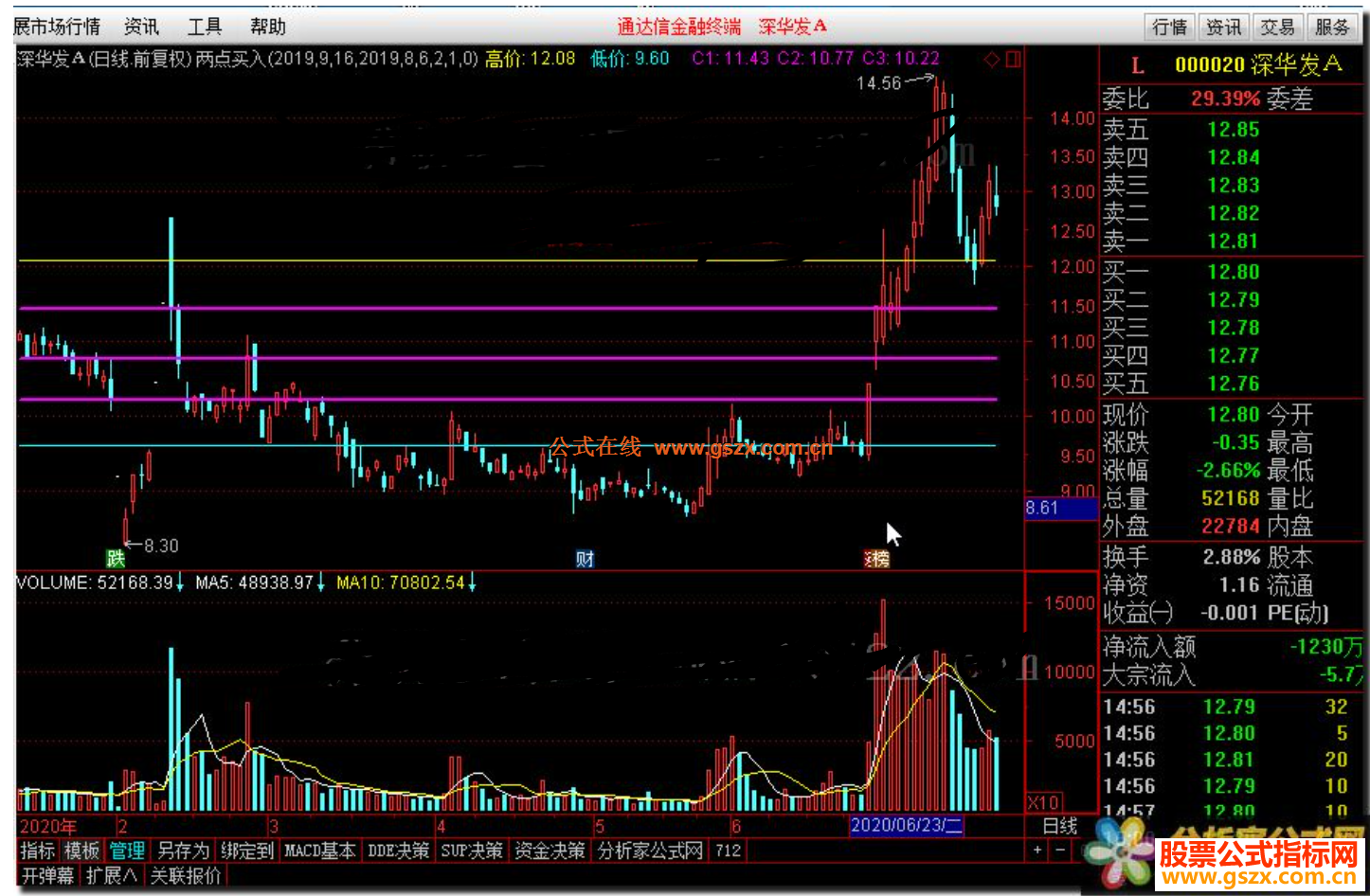Open the 帮助 menu
The width and height of the screenshot is (1370, 896).
pyautogui.click(x=268, y=27)
